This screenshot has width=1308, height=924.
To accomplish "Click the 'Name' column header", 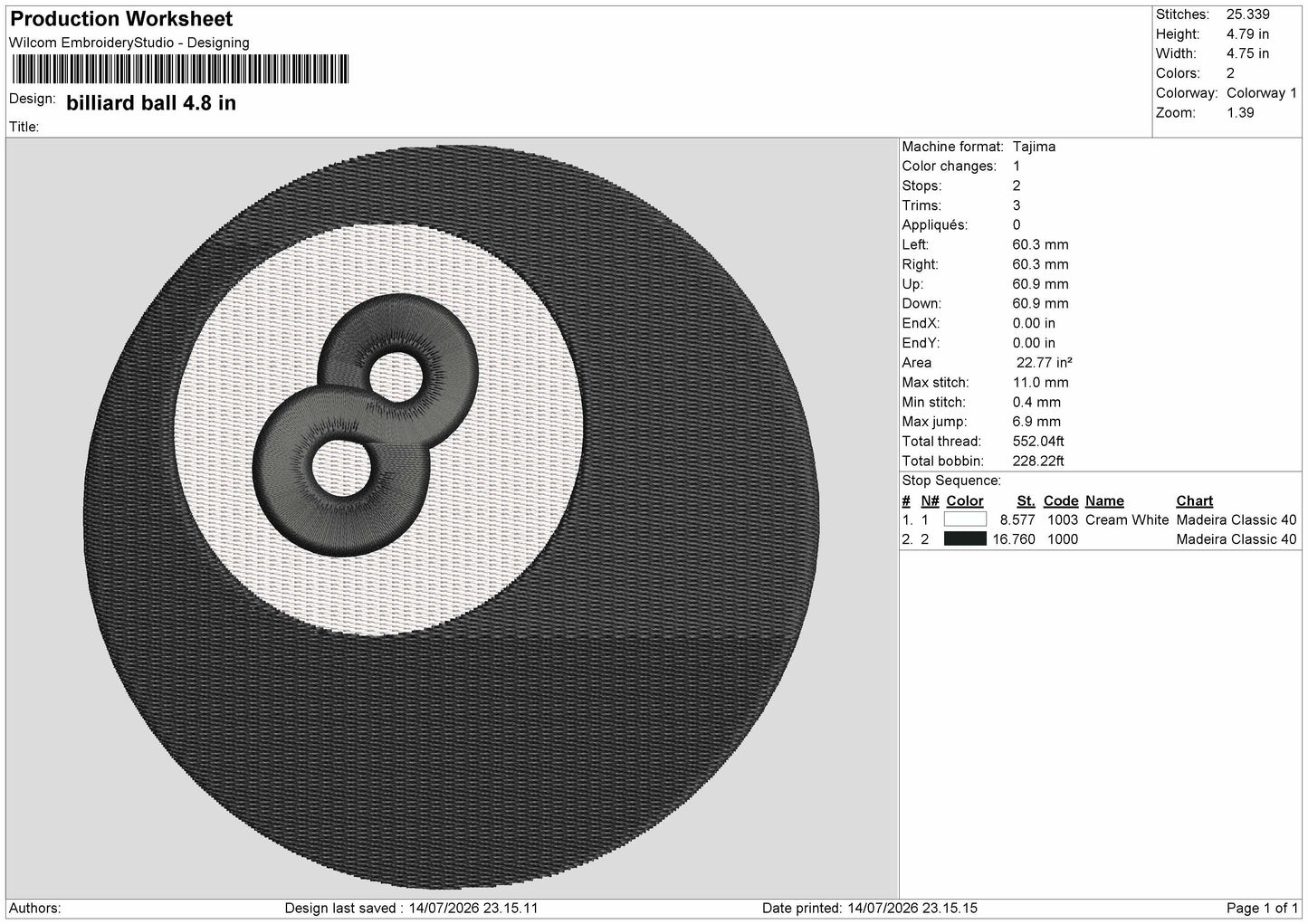I will click(x=1104, y=500).
